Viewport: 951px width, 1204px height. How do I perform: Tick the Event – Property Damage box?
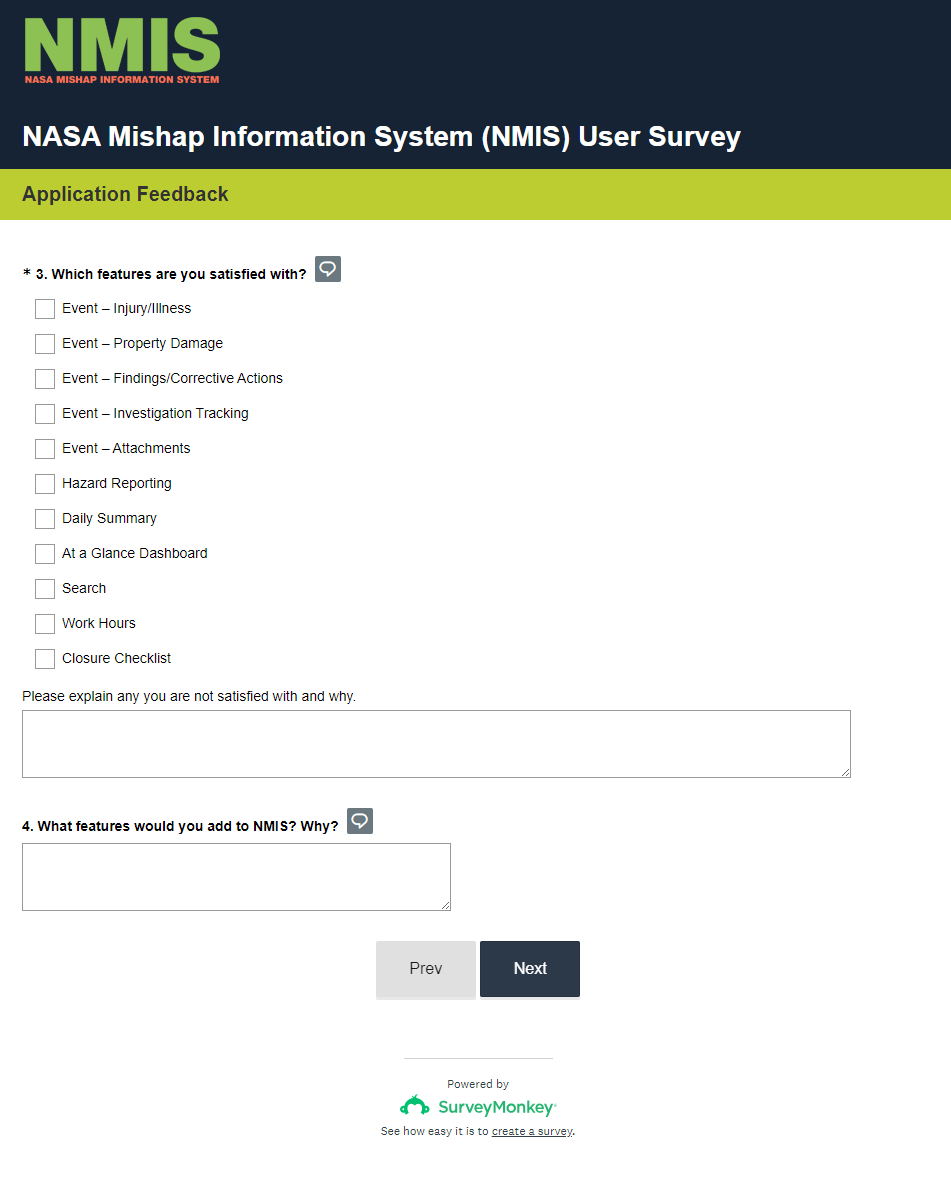45,344
